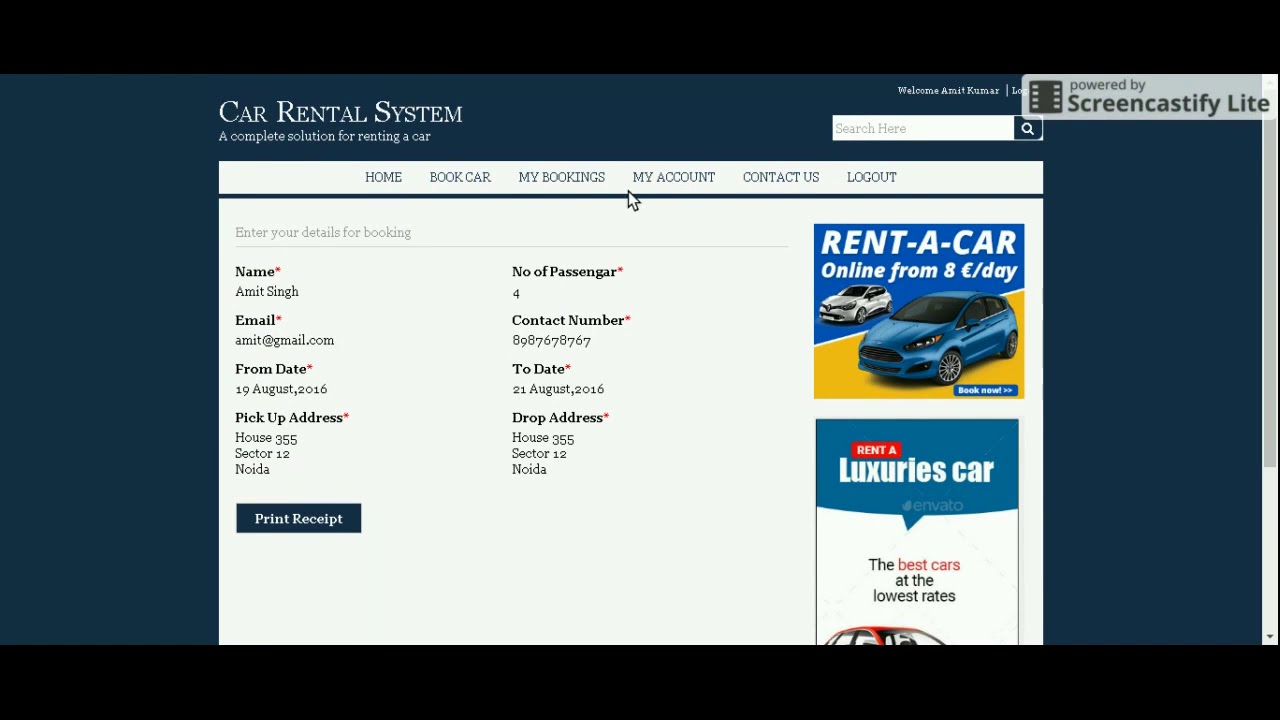
Task: Click scrollbar down arrow at bottom right
Action: click(x=1270, y=637)
